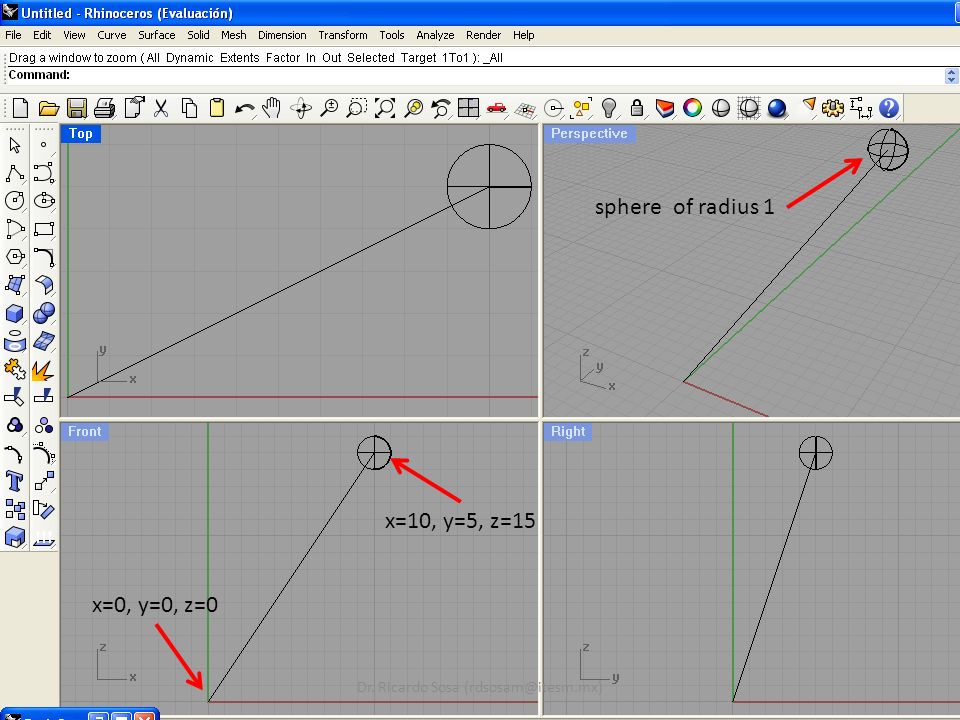Click the Shade viewport sphere icon
Image resolution: width=960 pixels, height=720 pixels.
tap(721, 108)
